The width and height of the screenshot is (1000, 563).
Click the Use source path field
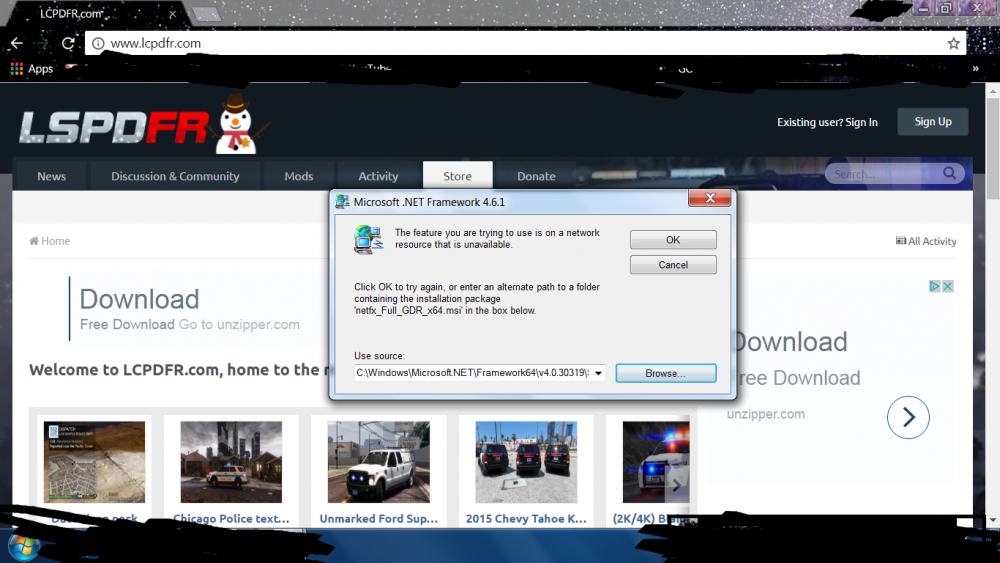point(473,373)
